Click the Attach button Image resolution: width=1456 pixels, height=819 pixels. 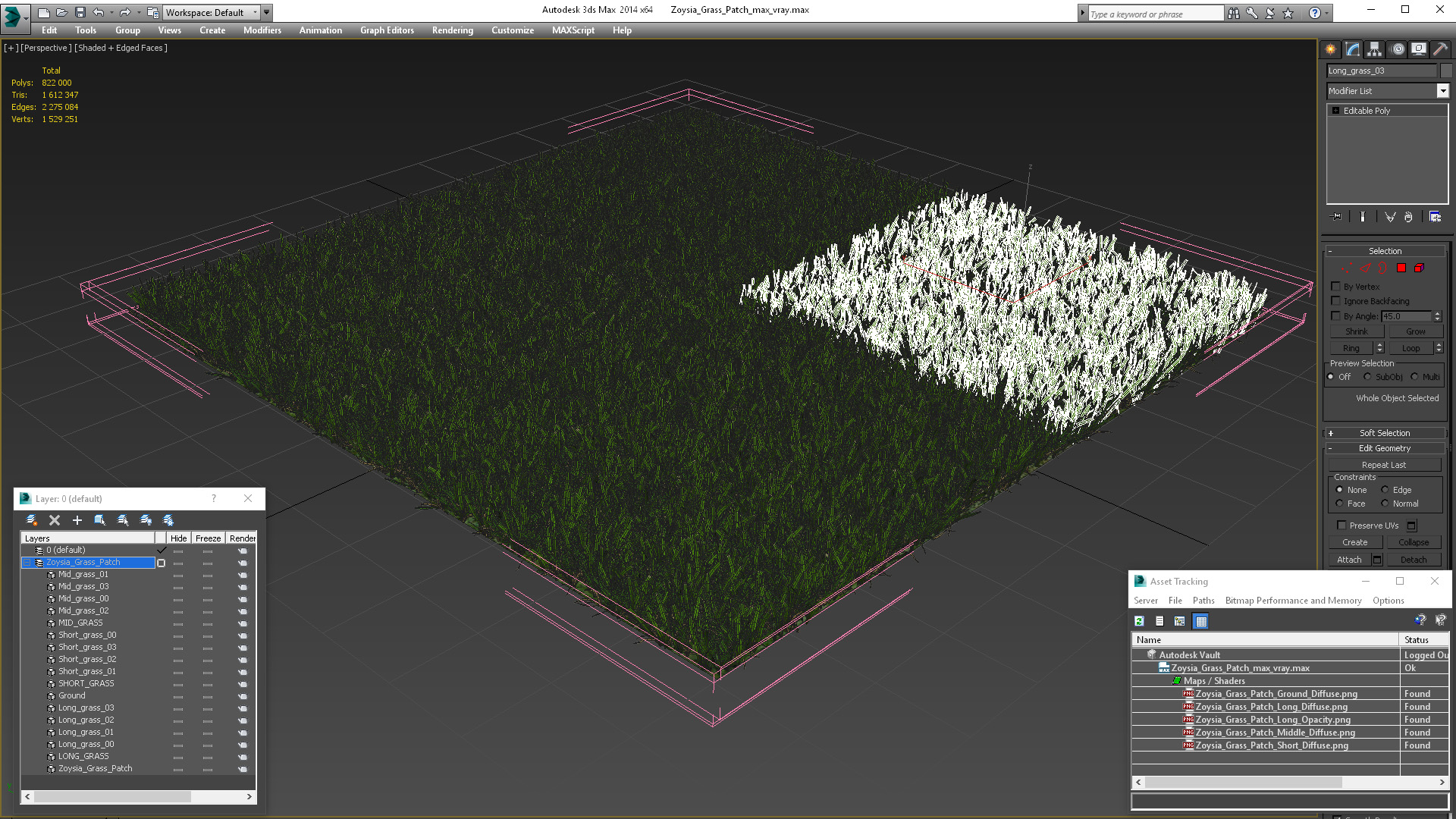[x=1349, y=560]
